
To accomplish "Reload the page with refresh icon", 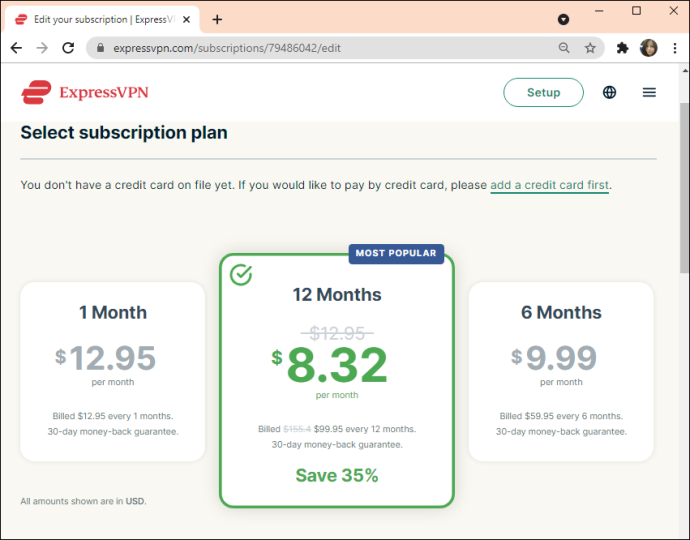I will [68, 48].
